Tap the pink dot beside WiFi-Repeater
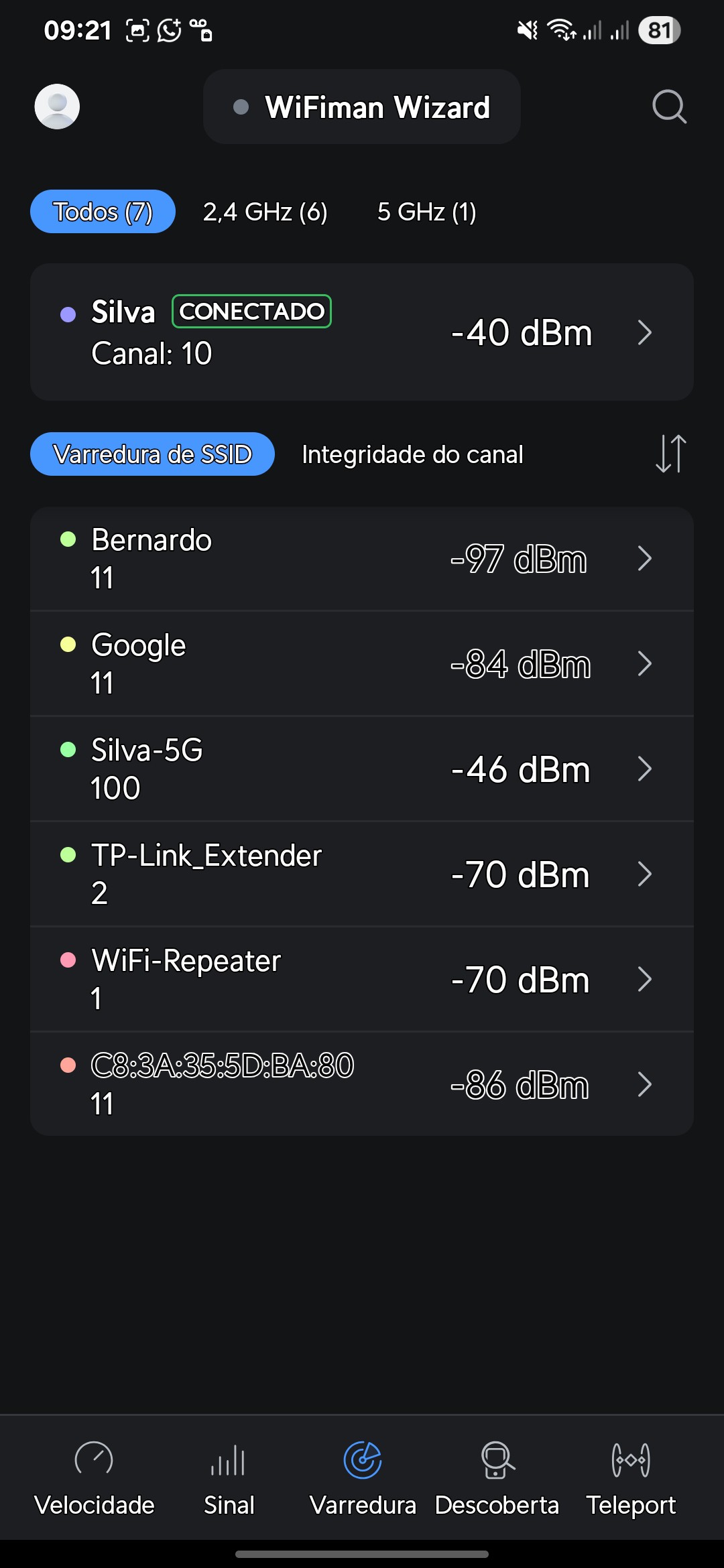Image resolution: width=724 pixels, height=1568 pixels. click(68, 960)
